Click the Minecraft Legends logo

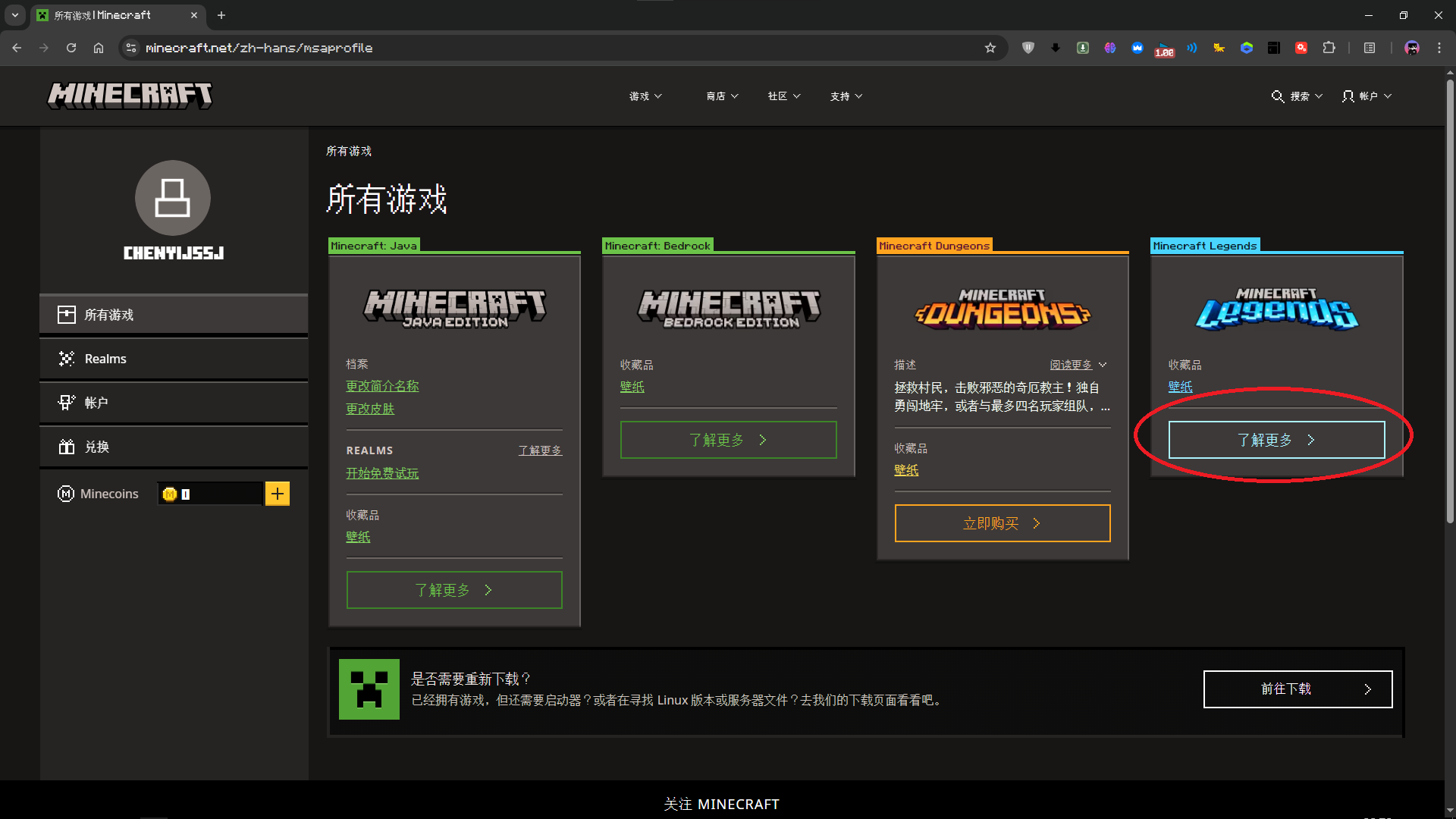1277,309
